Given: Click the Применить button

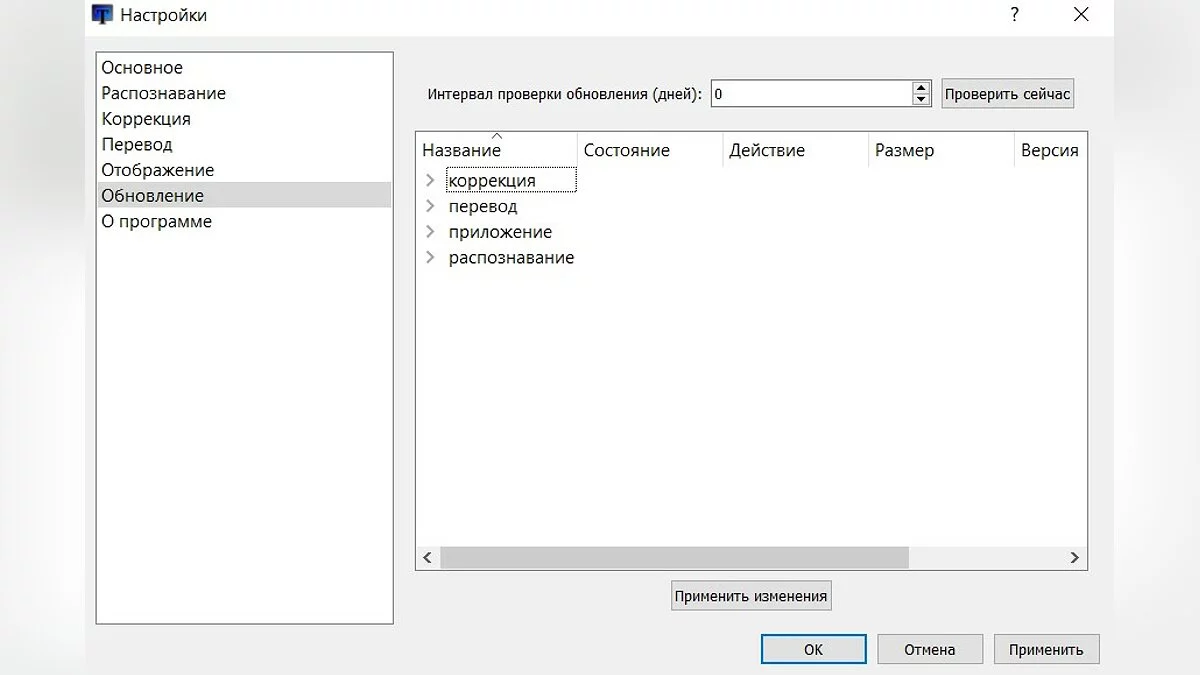Looking at the screenshot, I should tap(1046, 649).
